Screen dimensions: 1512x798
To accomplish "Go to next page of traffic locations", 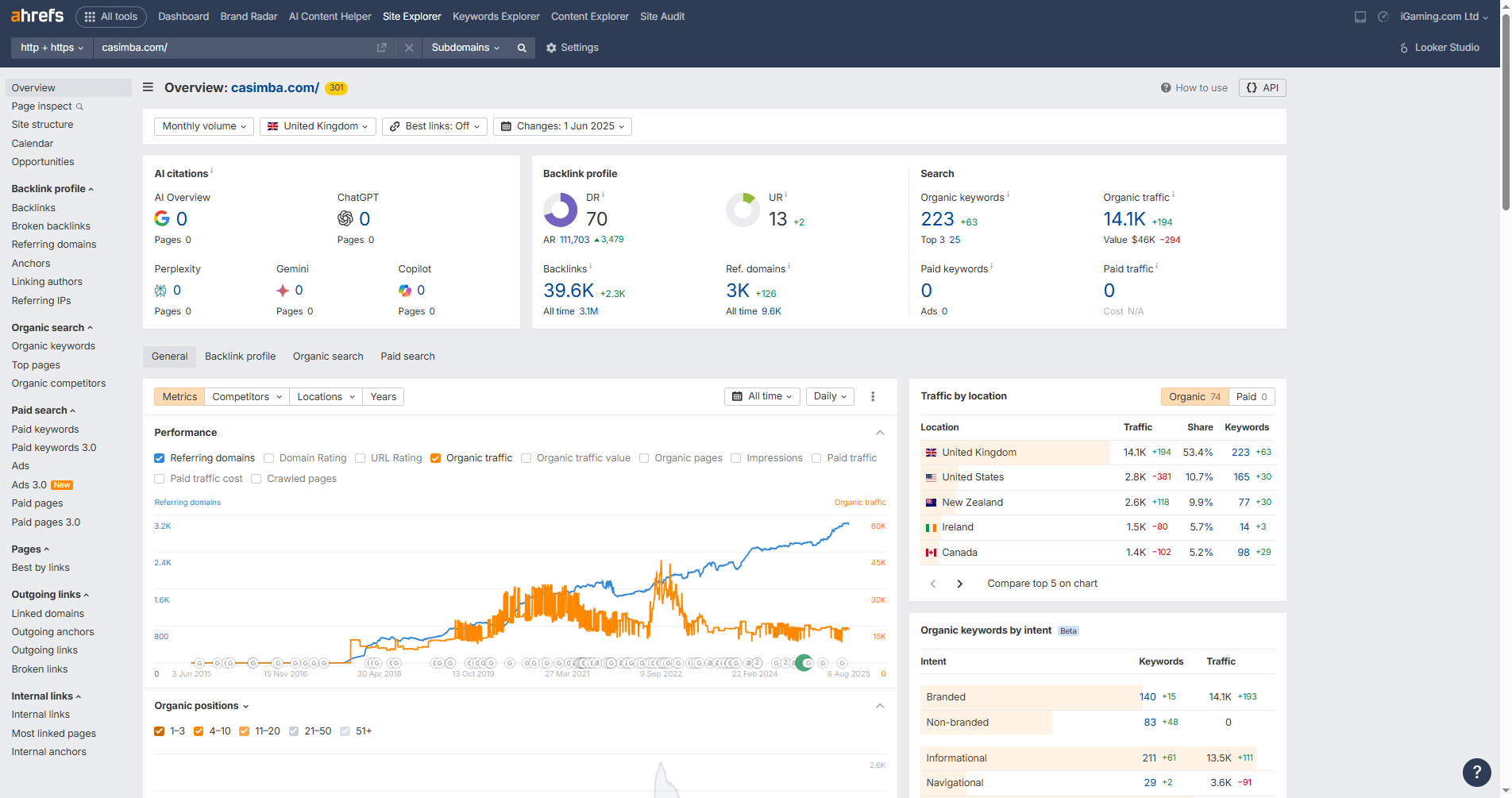I will pyautogui.click(x=960, y=584).
